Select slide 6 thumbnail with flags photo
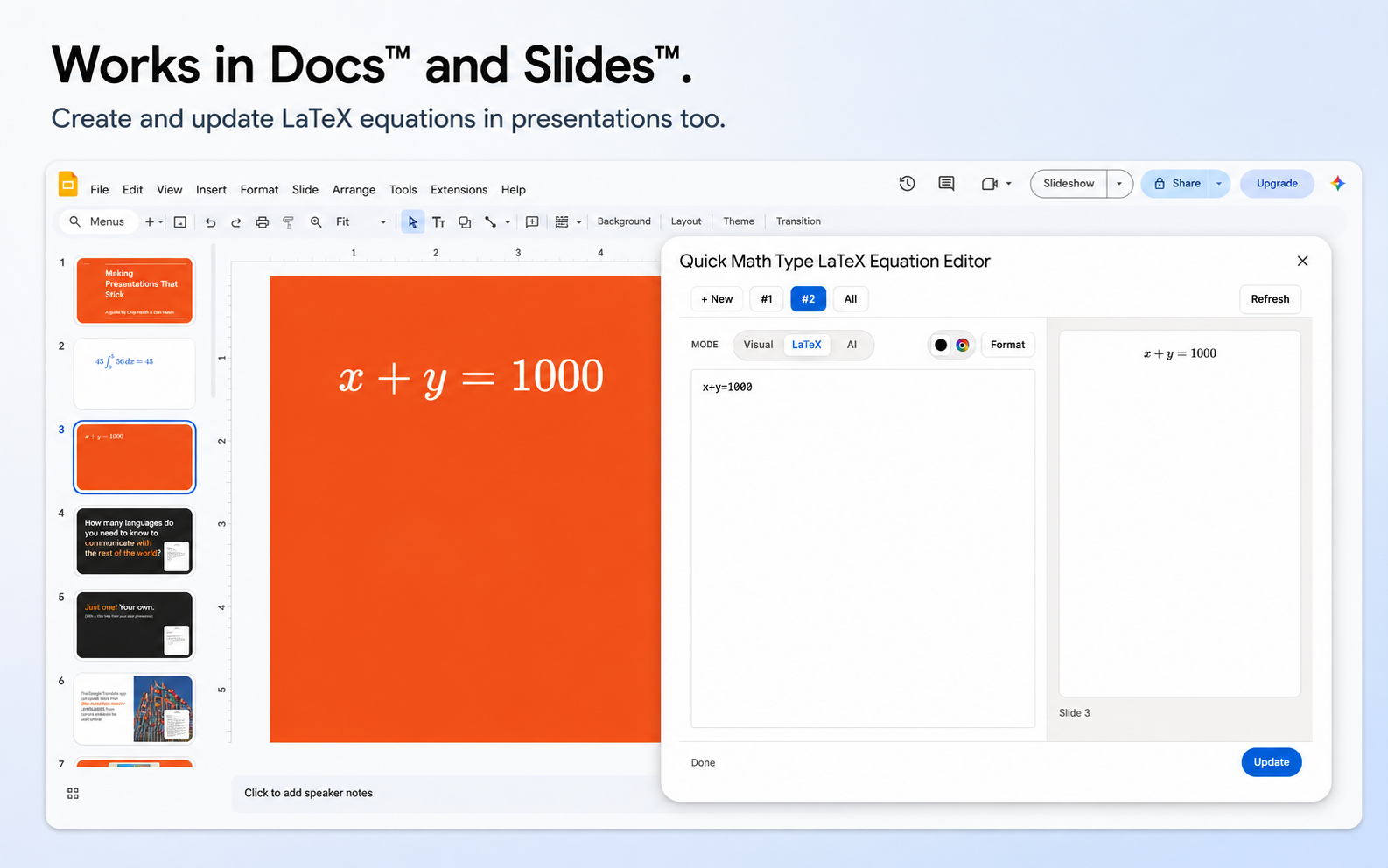 point(134,709)
